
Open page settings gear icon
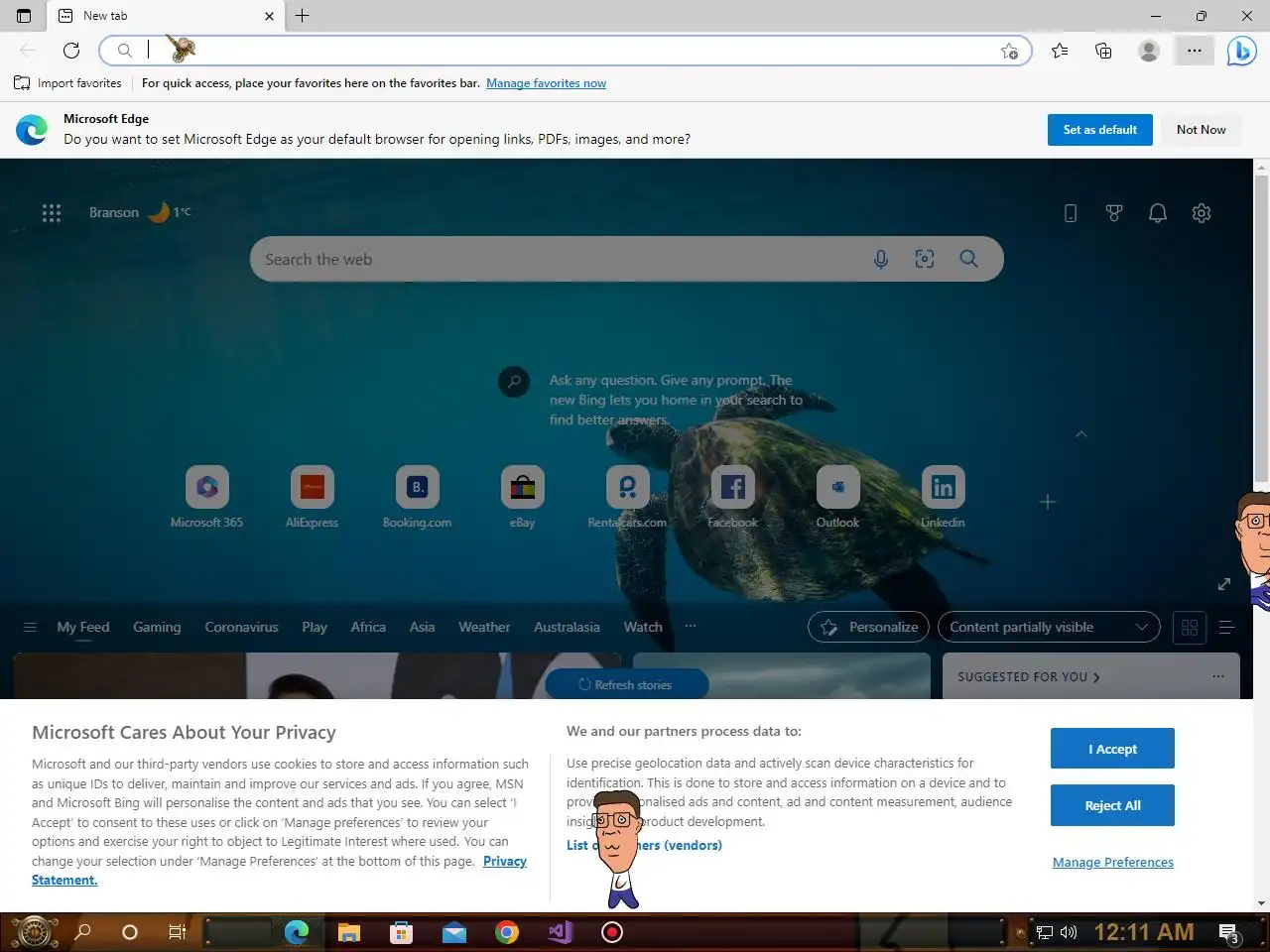[x=1202, y=213]
